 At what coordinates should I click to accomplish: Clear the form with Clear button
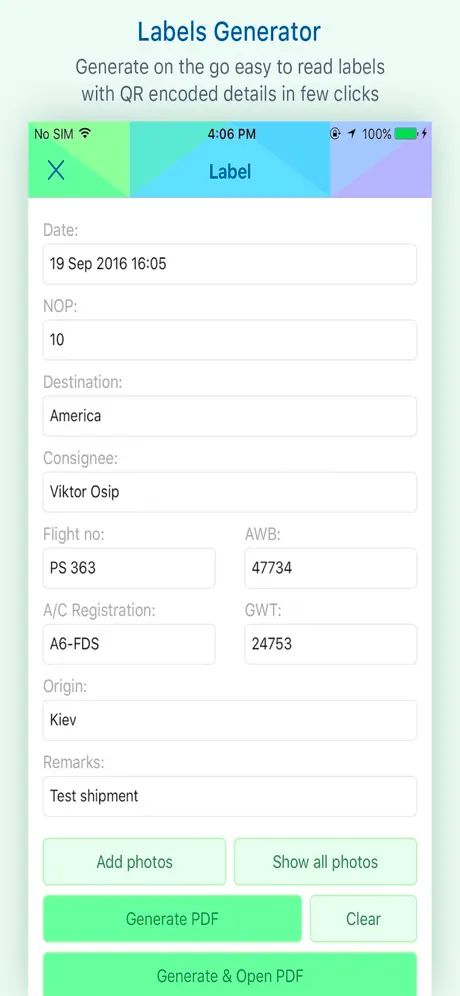point(363,919)
